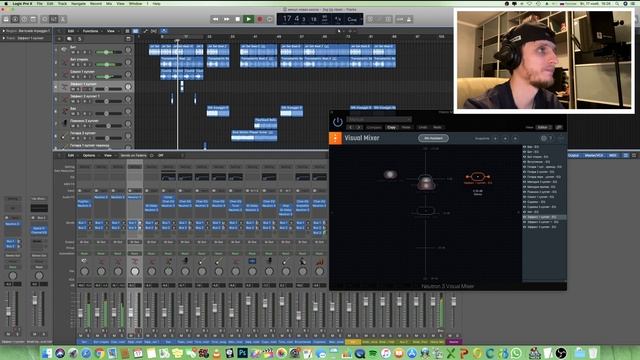Select the pencil automation tool icon in tracks menu bar
Image resolution: width=640 pixels, height=360 pixels.
click(x=146, y=31)
